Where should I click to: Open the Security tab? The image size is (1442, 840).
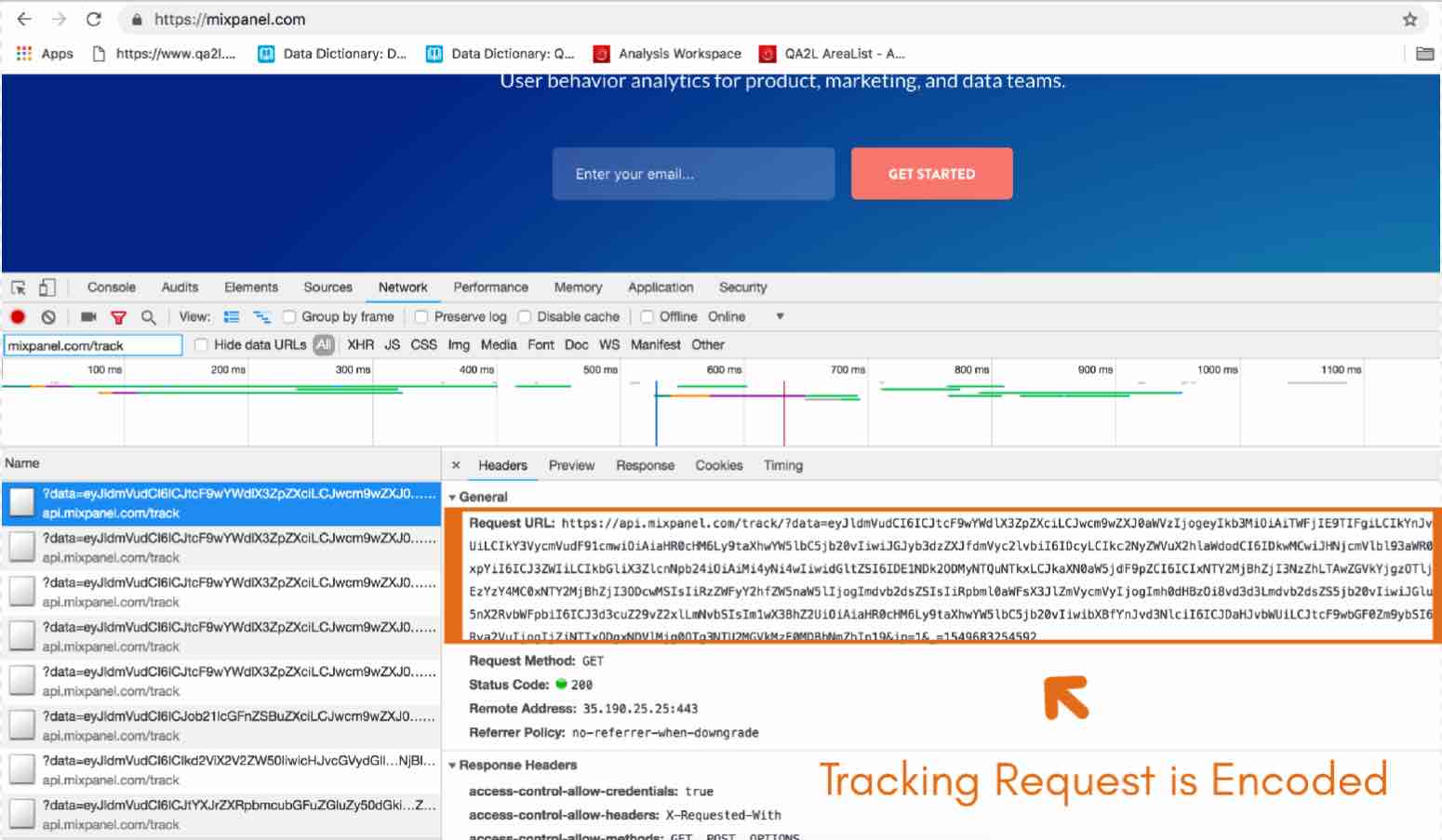(x=742, y=287)
